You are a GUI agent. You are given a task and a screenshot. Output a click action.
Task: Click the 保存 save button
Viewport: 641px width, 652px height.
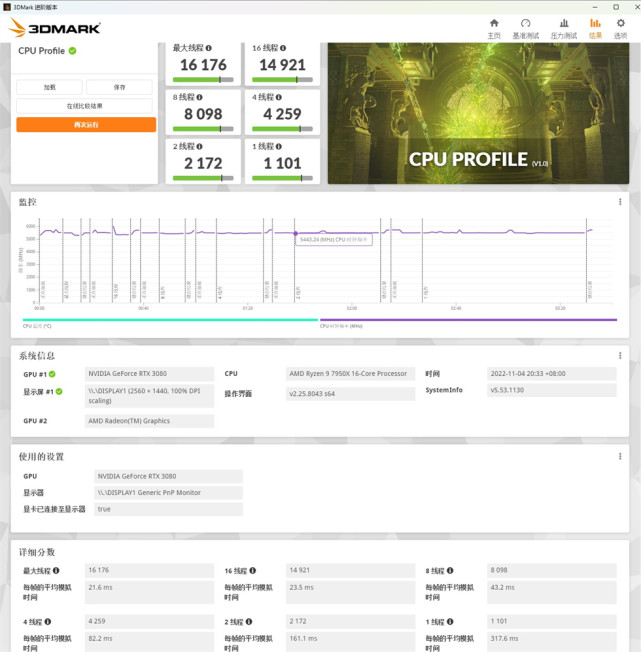(x=119, y=87)
